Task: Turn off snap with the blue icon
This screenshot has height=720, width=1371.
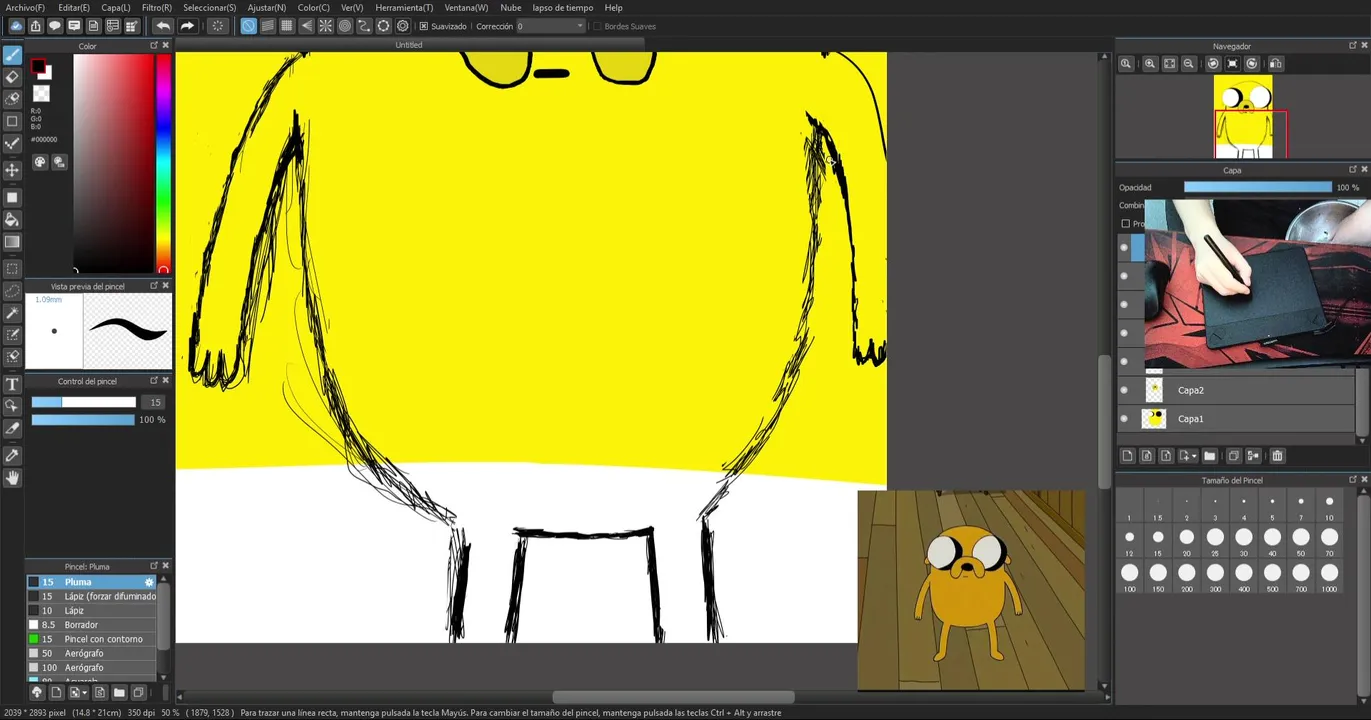Action: coord(248,26)
